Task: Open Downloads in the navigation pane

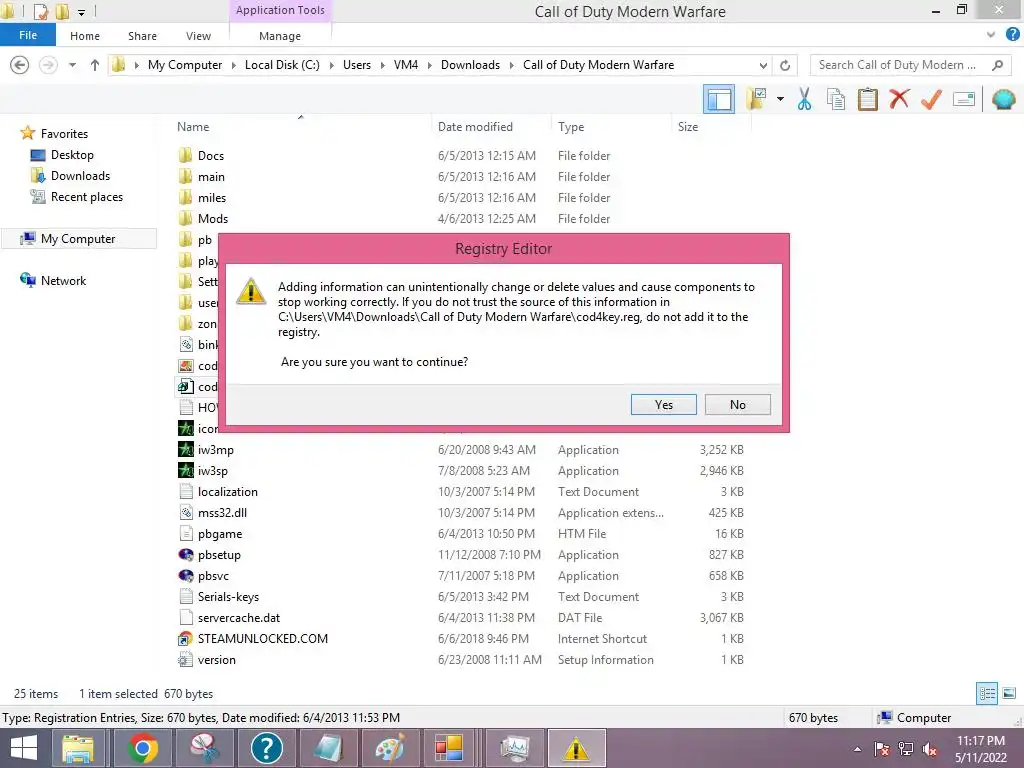Action: (80, 176)
